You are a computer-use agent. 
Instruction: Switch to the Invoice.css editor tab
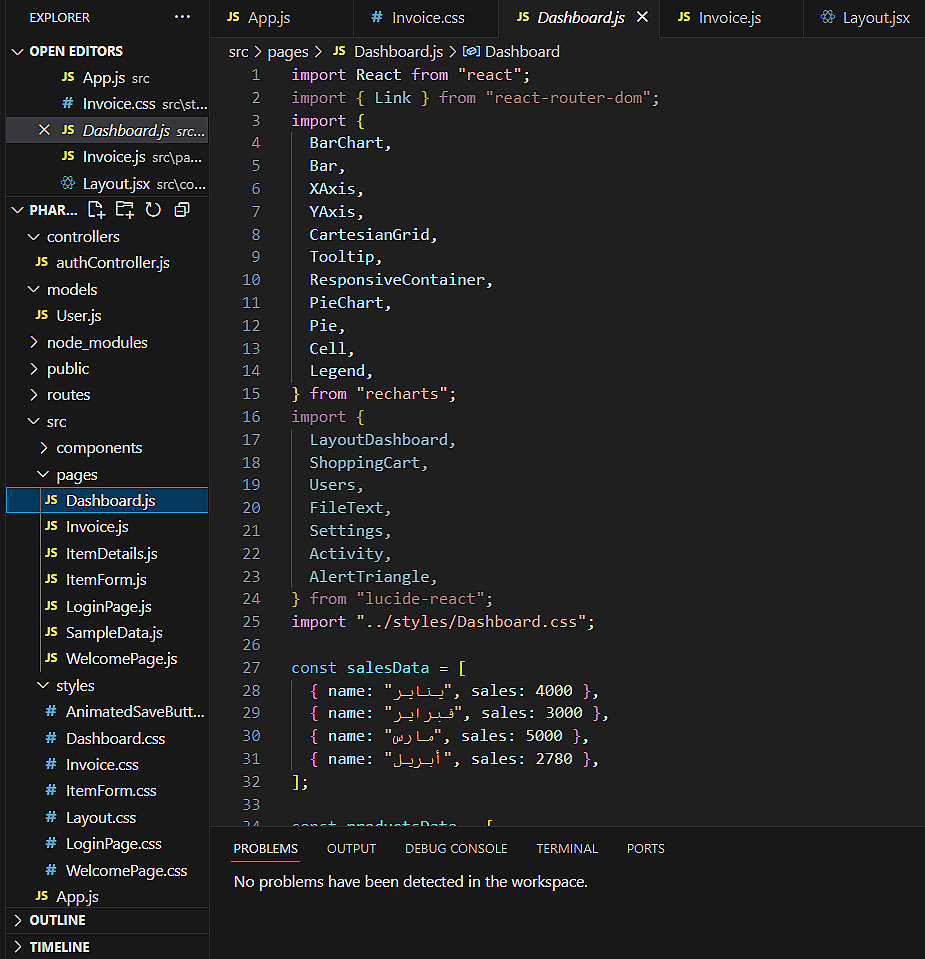pyautogui.click(x=427, y=18)
